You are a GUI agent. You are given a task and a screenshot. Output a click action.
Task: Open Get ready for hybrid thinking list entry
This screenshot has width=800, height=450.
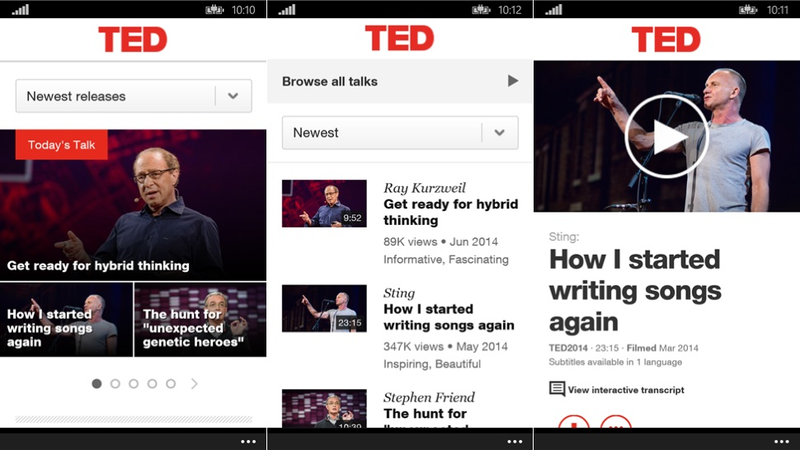400,222
